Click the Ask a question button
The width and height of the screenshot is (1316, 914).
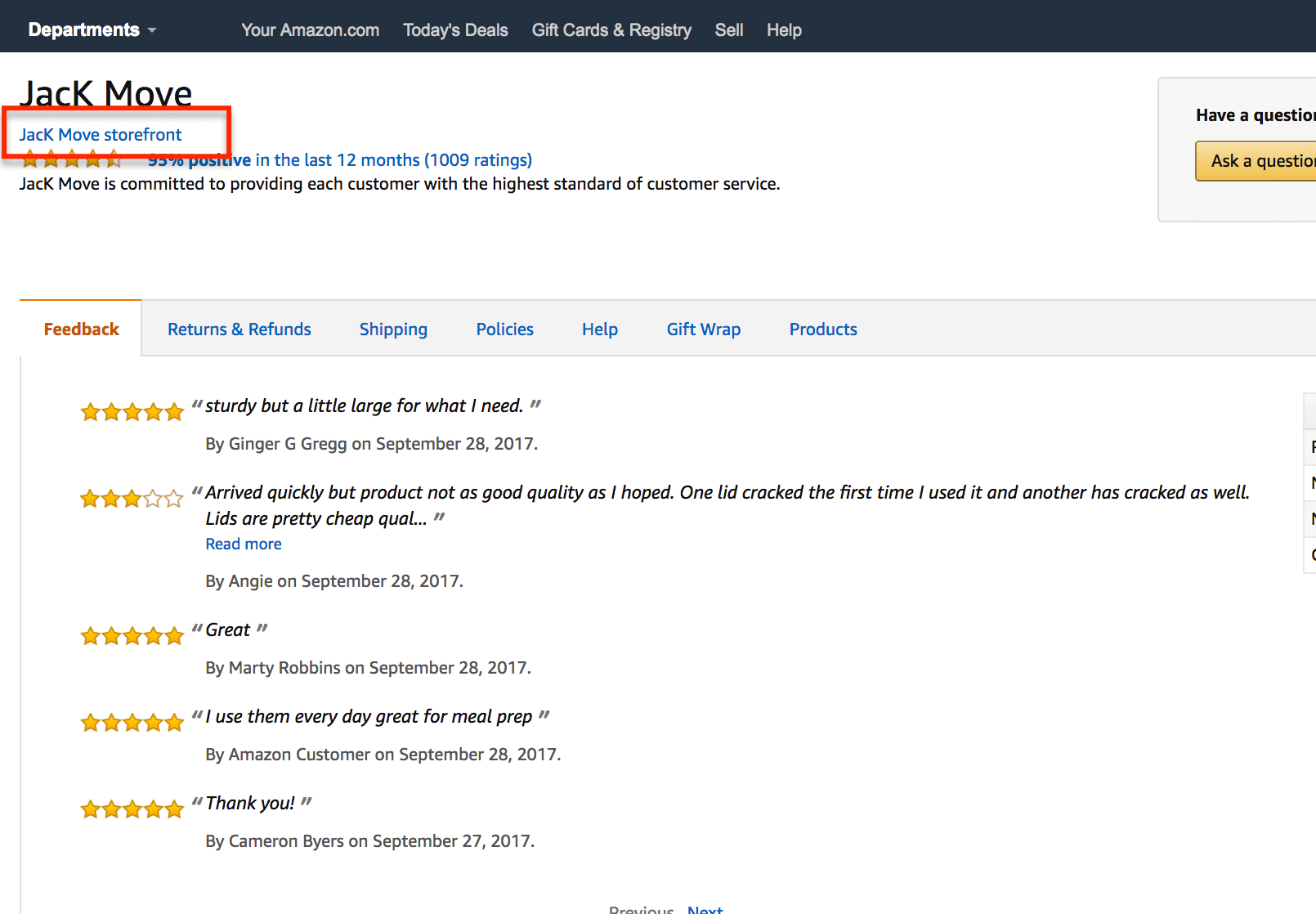[x=1256, y=161]
